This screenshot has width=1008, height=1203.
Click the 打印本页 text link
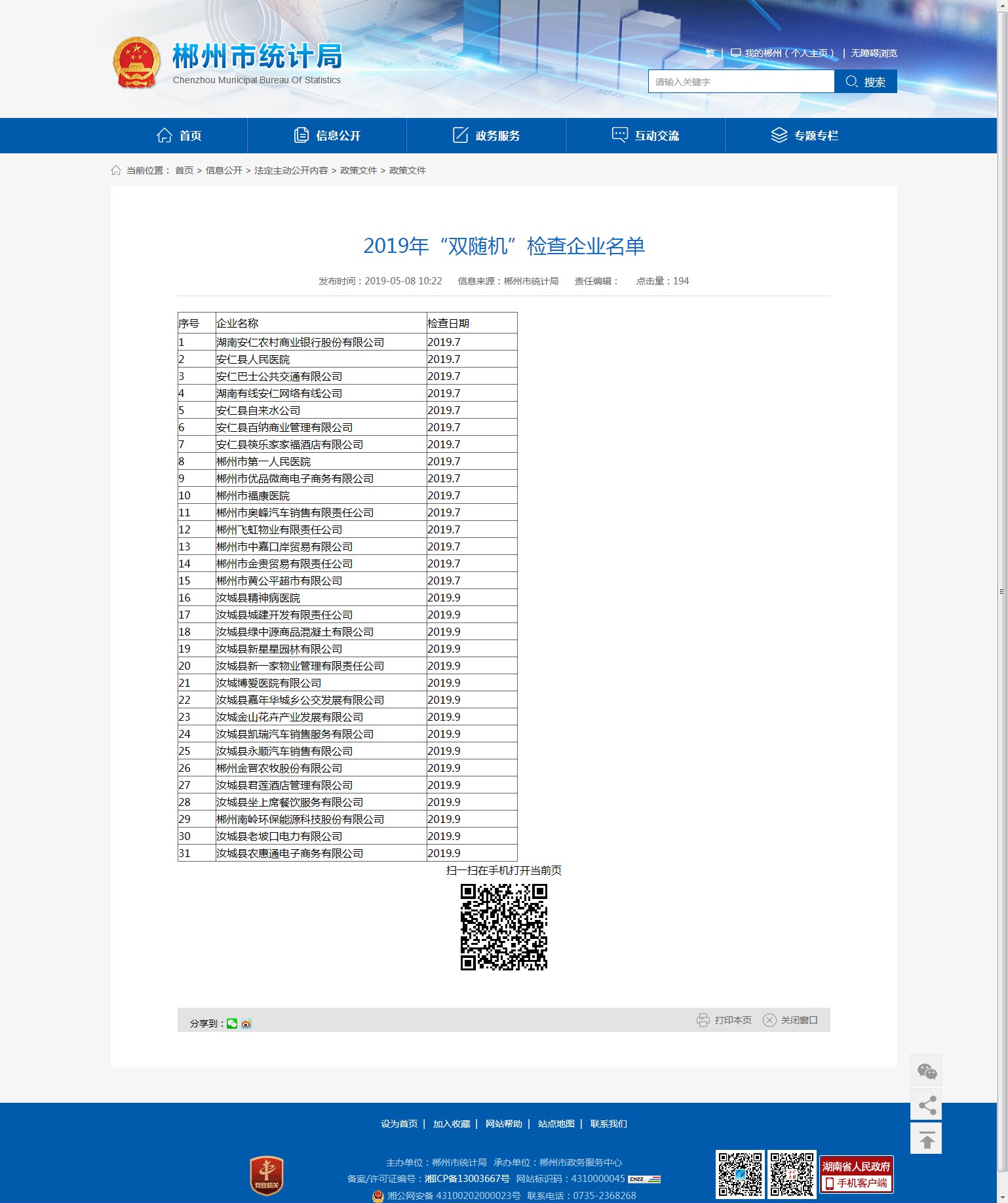pyautogui.click(x=733, y=1020)
